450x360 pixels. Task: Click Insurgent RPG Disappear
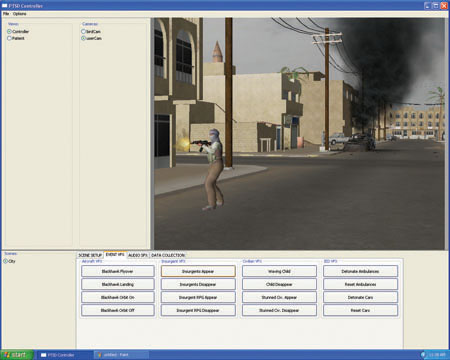point(198,310)
